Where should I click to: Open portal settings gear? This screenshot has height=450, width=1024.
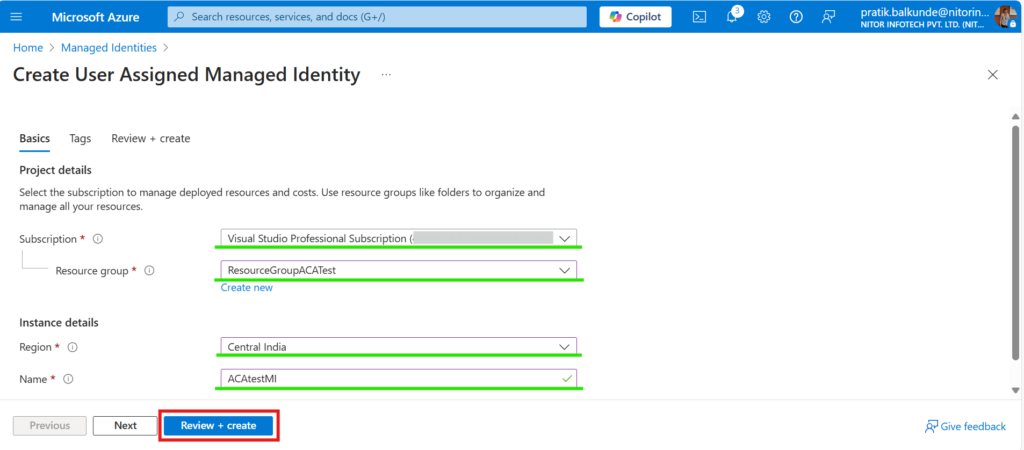click(x=763, y=17)
